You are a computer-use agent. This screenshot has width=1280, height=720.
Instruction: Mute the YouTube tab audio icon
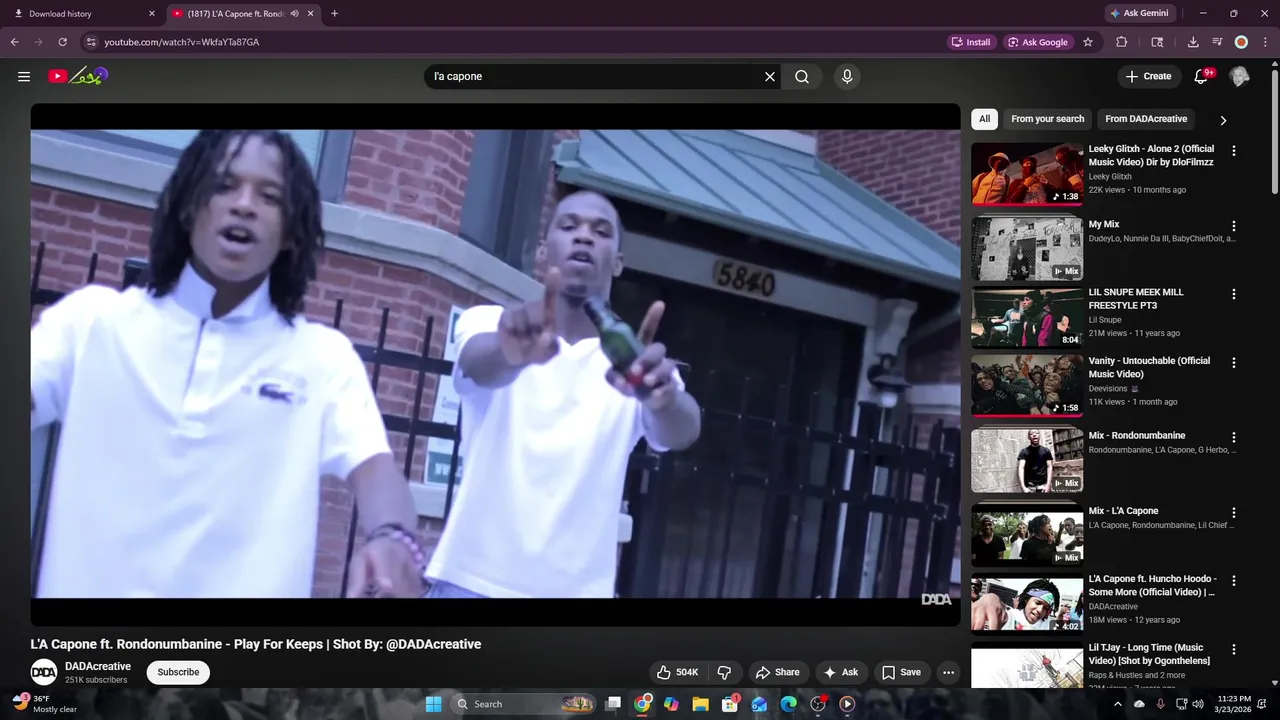pyautogui.click(x=294, y=13)
